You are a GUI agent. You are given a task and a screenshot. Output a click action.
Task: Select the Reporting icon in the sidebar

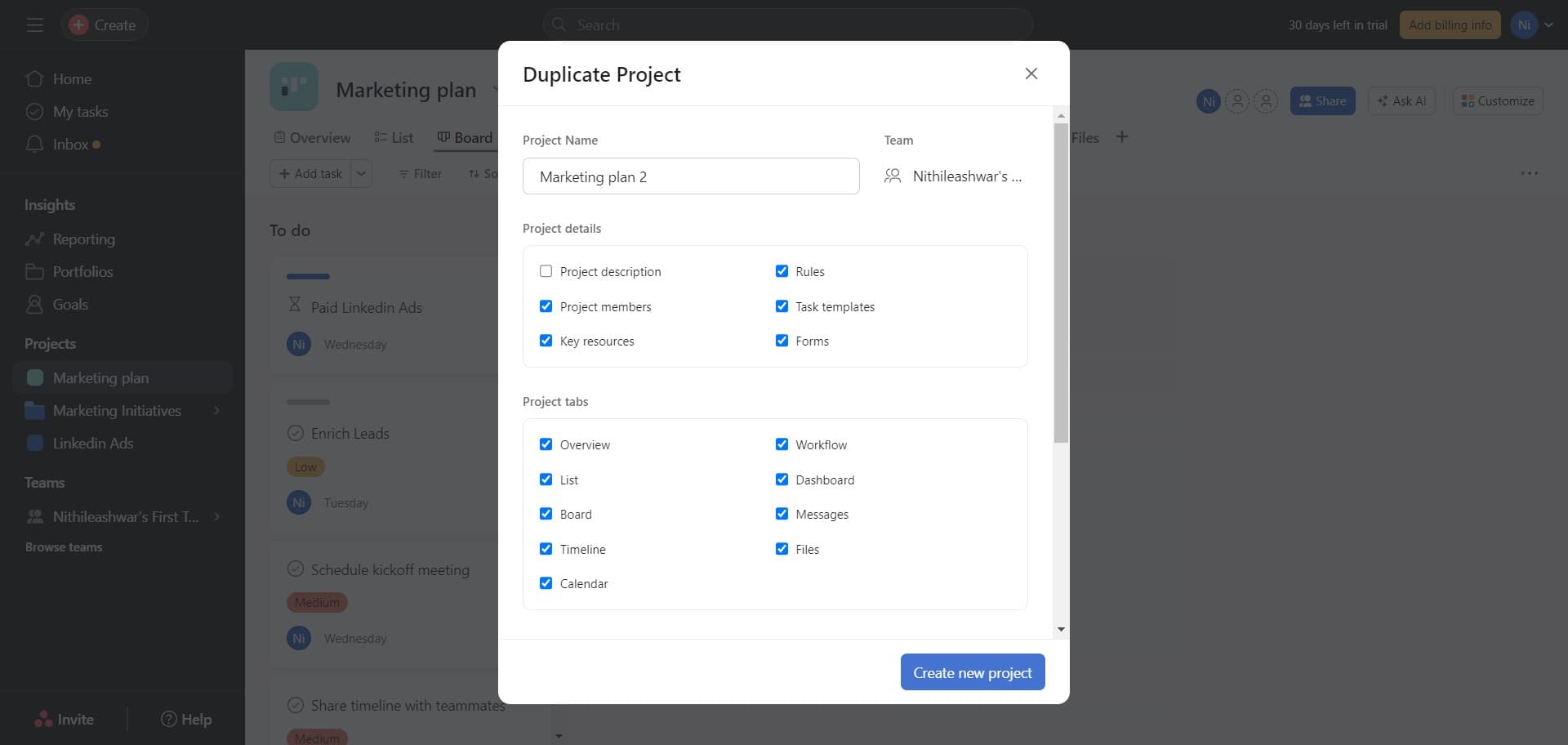[x=34, y=239]
